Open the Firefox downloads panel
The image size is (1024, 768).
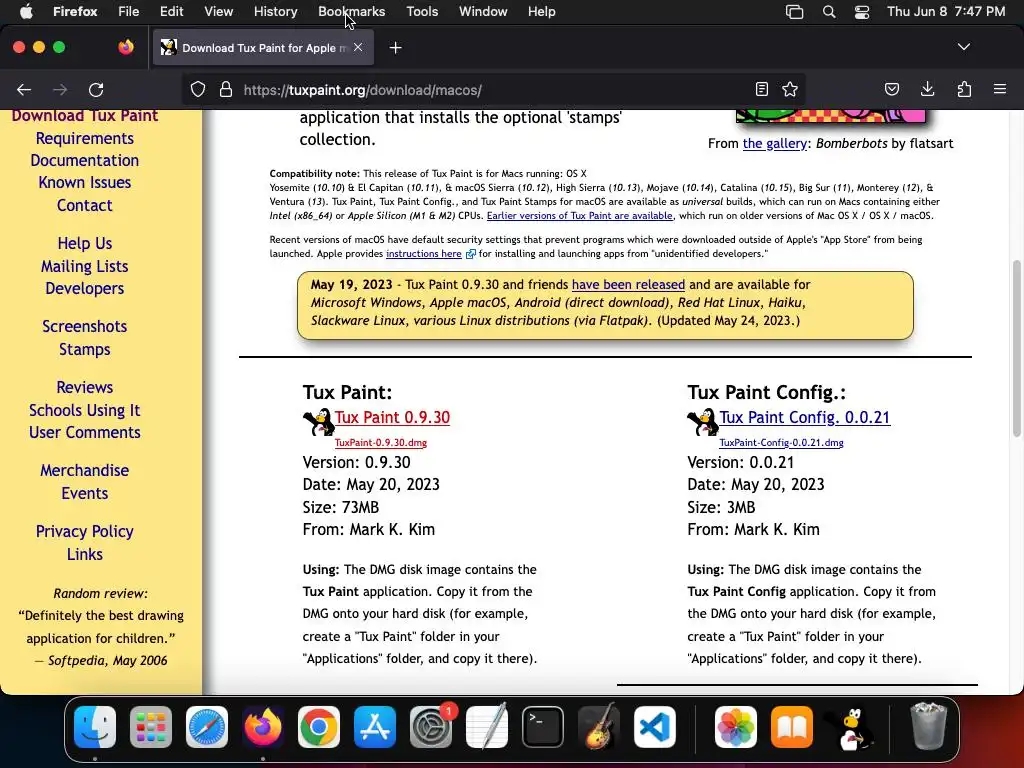coord(927,89)
